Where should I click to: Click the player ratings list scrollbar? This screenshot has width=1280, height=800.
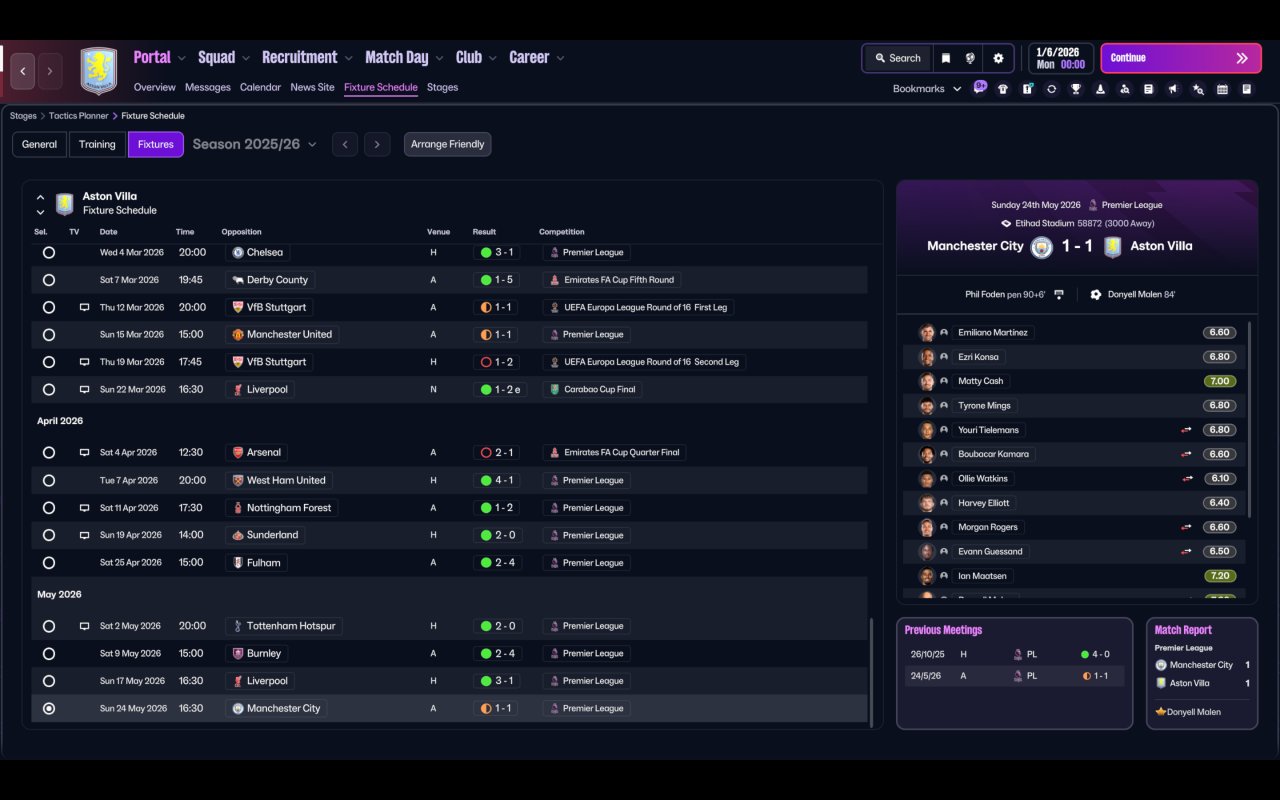pyautogui.click(x=1250, y=418)
